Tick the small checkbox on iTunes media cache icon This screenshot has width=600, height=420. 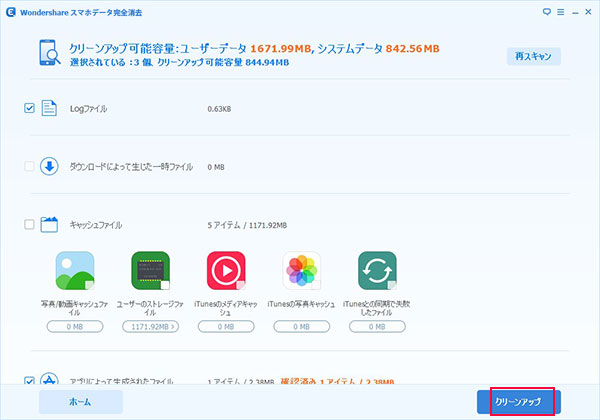(x=241, y=285)
